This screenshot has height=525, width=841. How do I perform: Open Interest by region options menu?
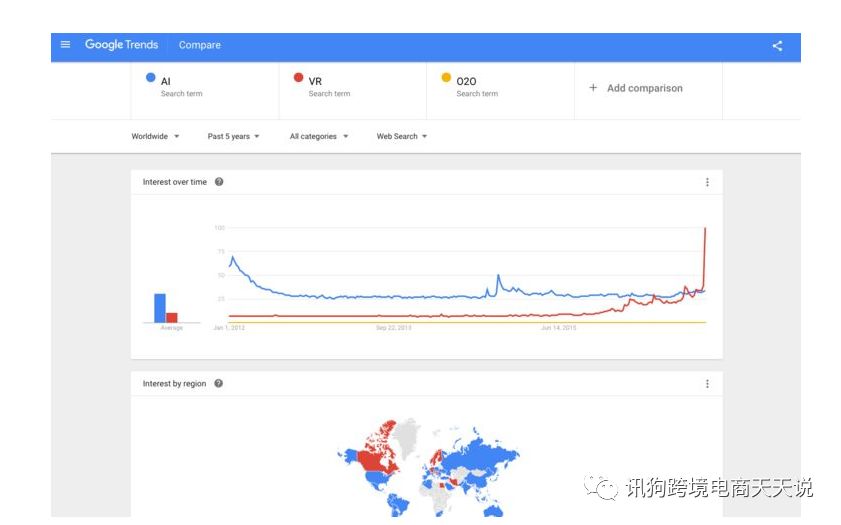pos(707,384)
